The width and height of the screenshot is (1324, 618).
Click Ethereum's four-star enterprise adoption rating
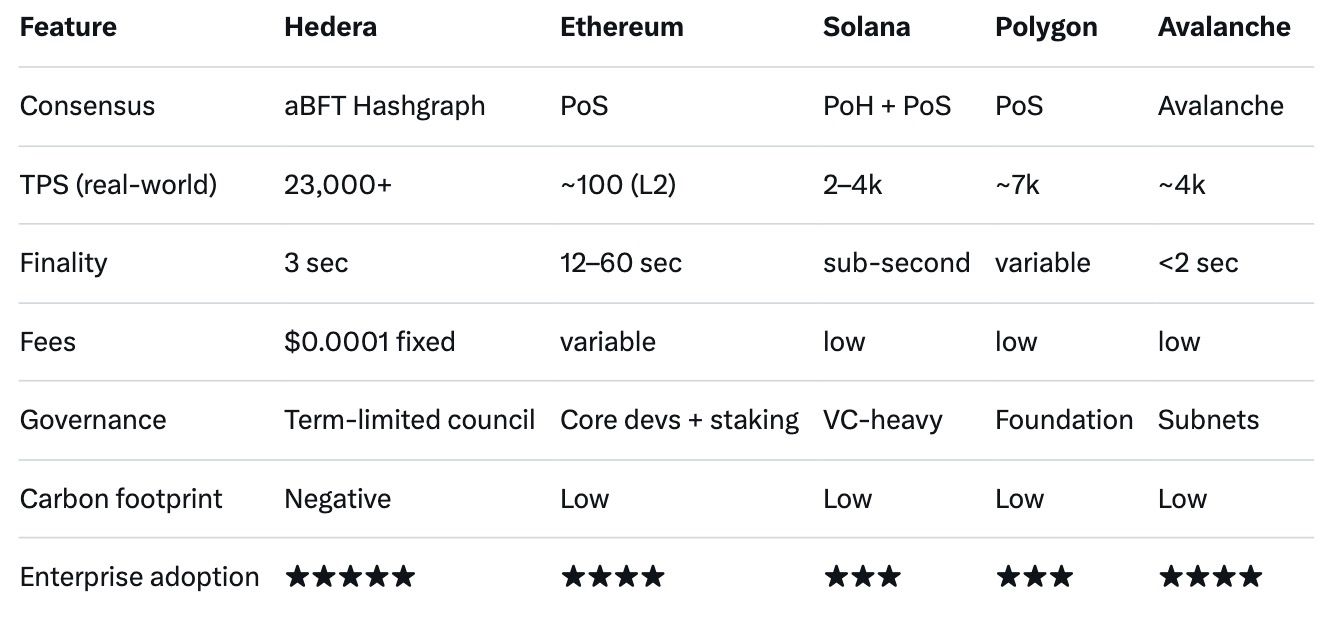612,577
